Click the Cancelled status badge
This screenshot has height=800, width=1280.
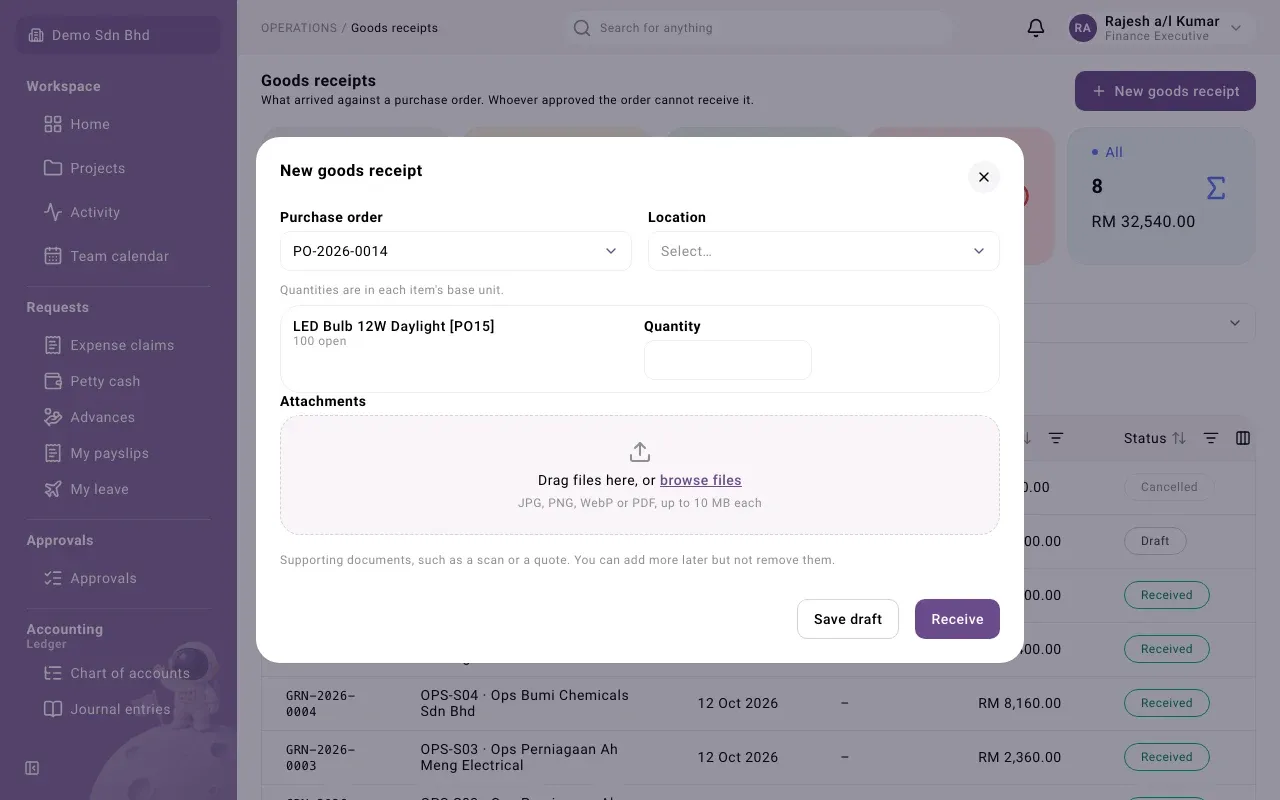click(1169, 487)
